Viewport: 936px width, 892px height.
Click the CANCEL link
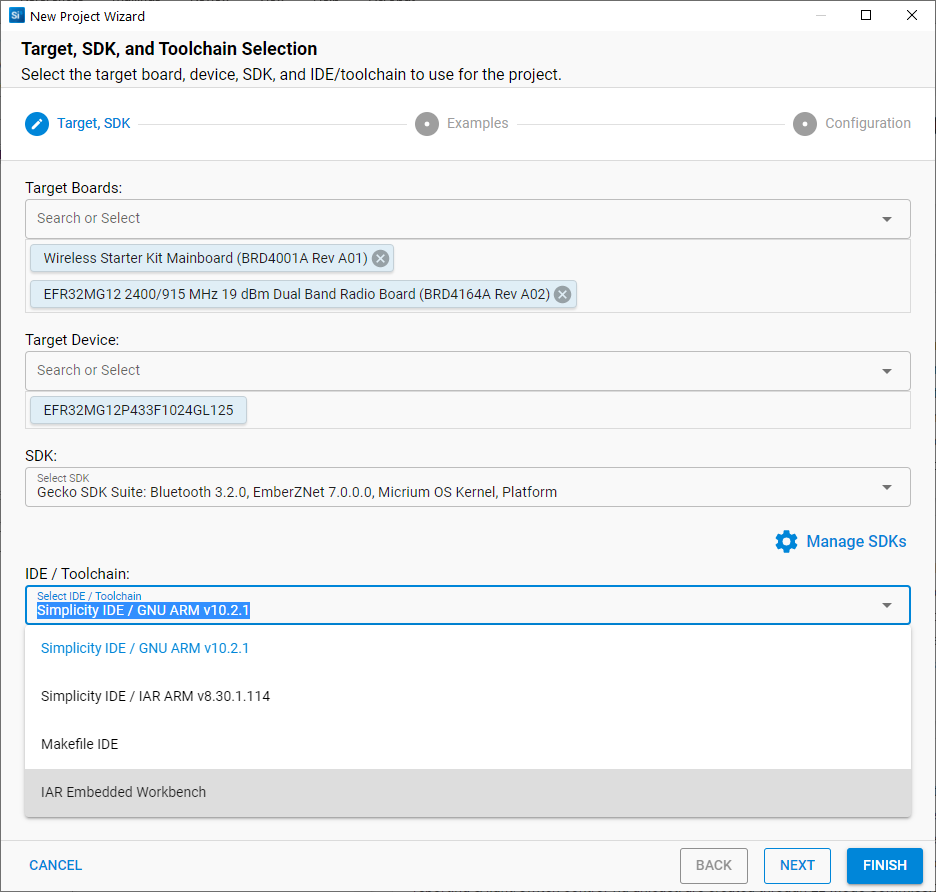(x=56, y=865)
